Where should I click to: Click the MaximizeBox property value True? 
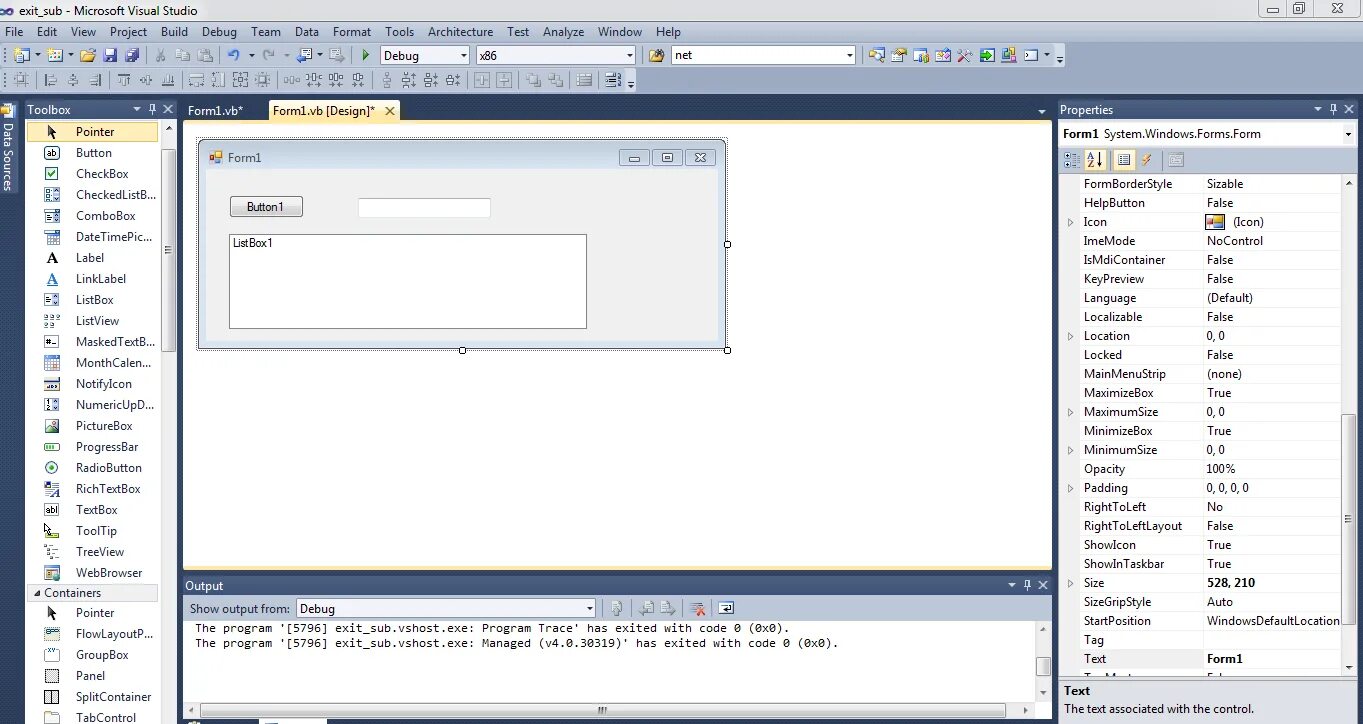pos(1219,393)
